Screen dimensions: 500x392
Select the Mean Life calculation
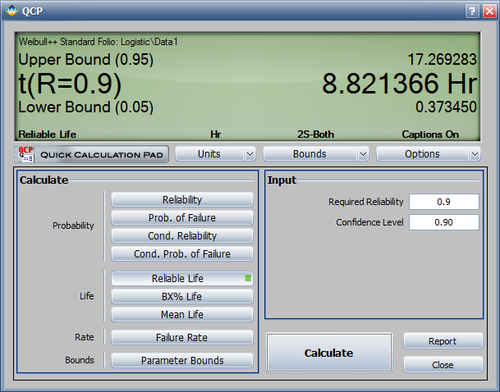click(182, 314)
